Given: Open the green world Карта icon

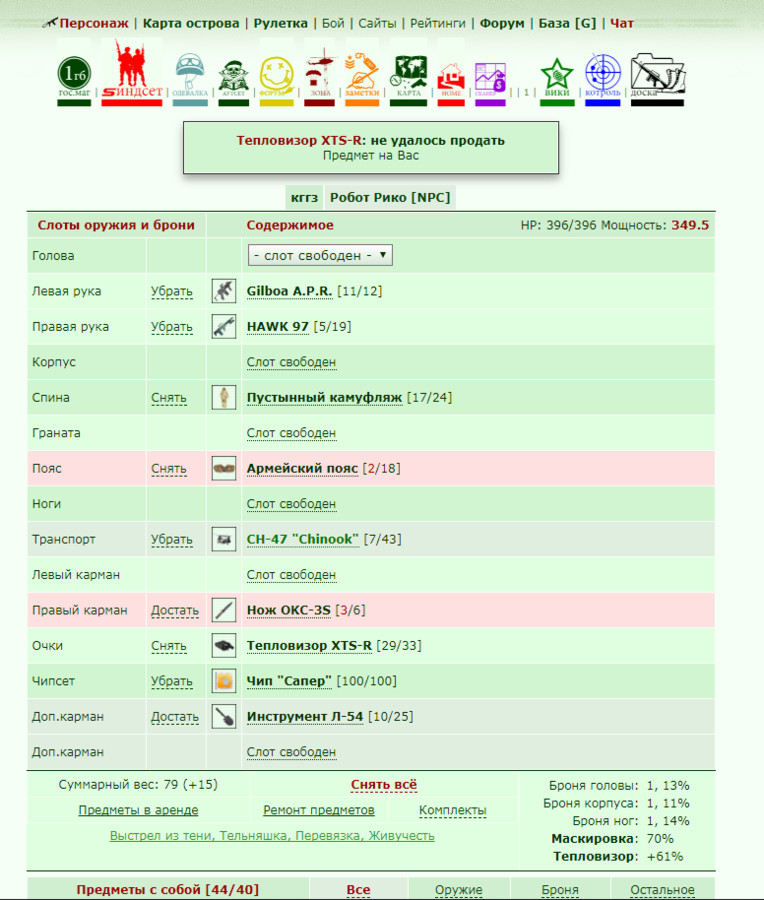Looking at the screenshot, I should point(408,79).
